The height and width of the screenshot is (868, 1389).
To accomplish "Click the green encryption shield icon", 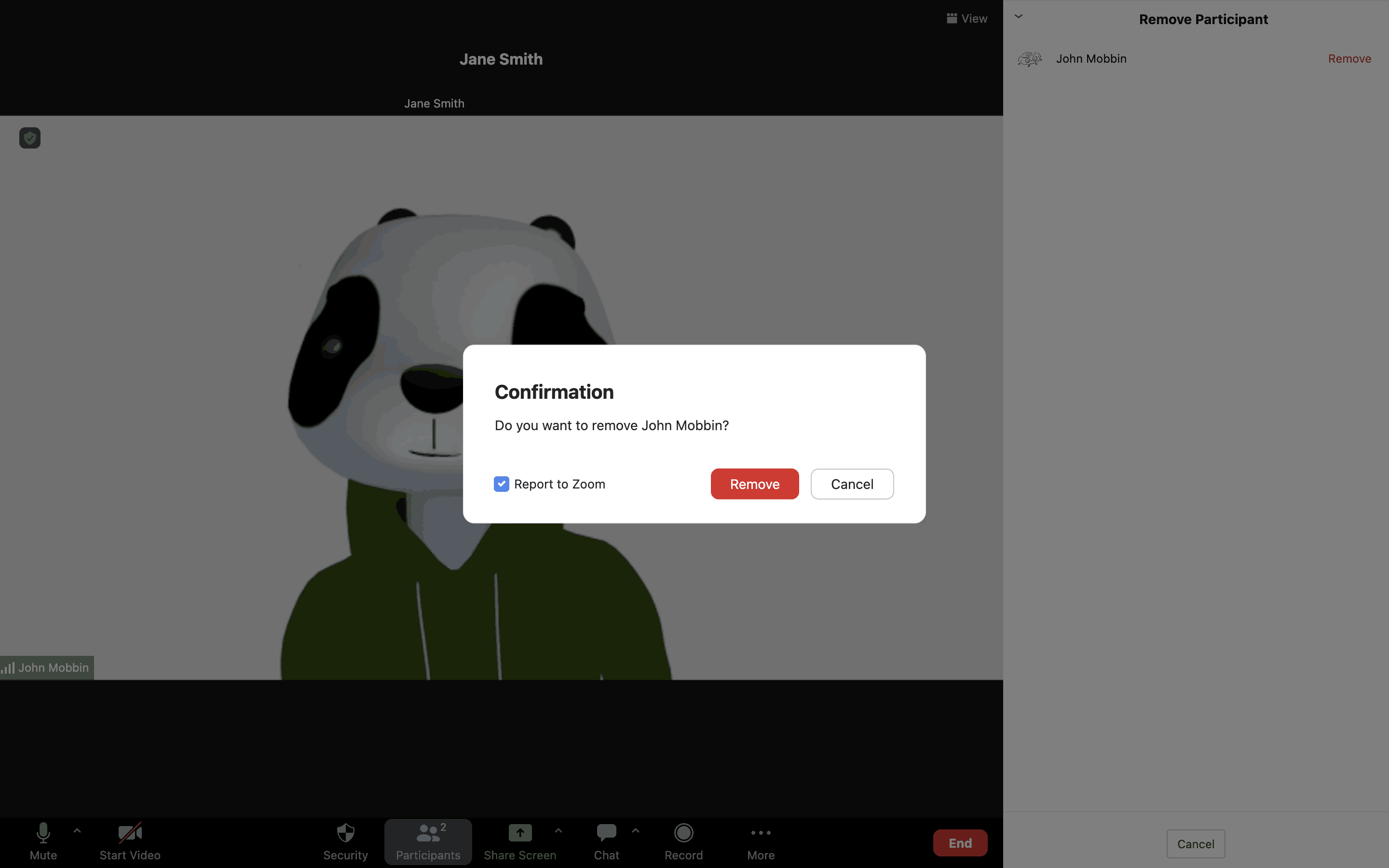I will coord(30,138).
